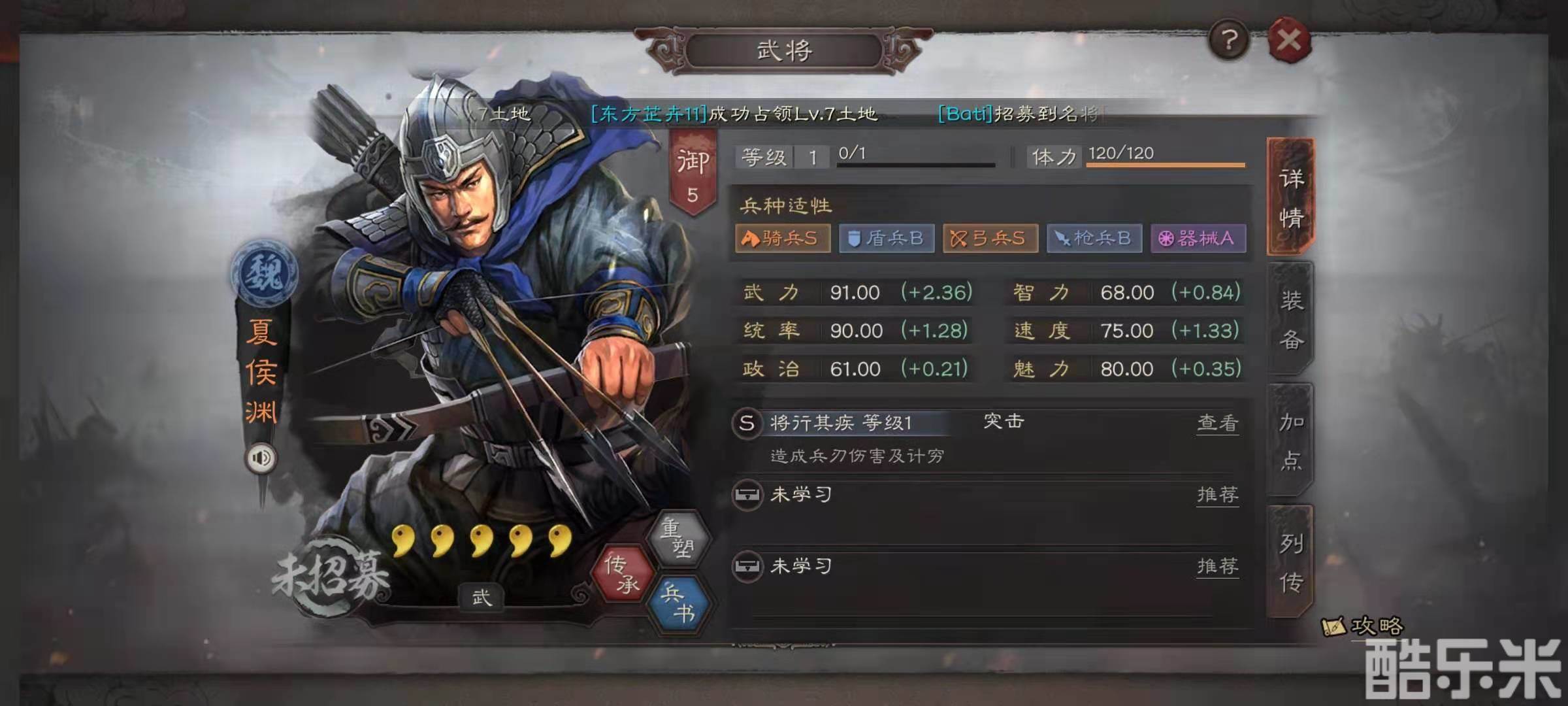Click the 体力 stamina progress bar
The height and width of the screenshot is (706, 1568).
pos(1166,165)
